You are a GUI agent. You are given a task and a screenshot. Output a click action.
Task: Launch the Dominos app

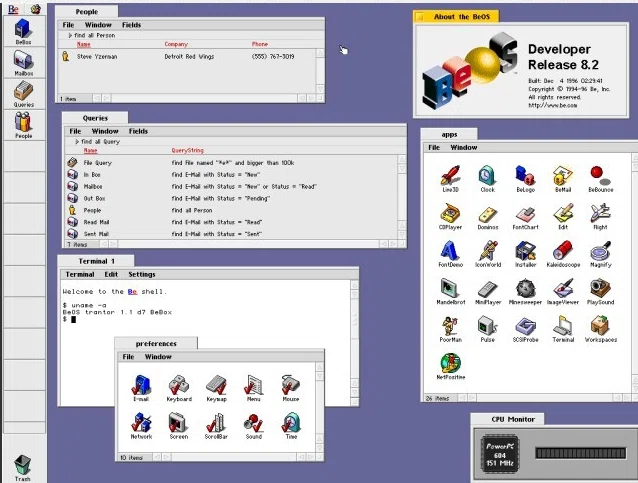click(x=488, y=214)
